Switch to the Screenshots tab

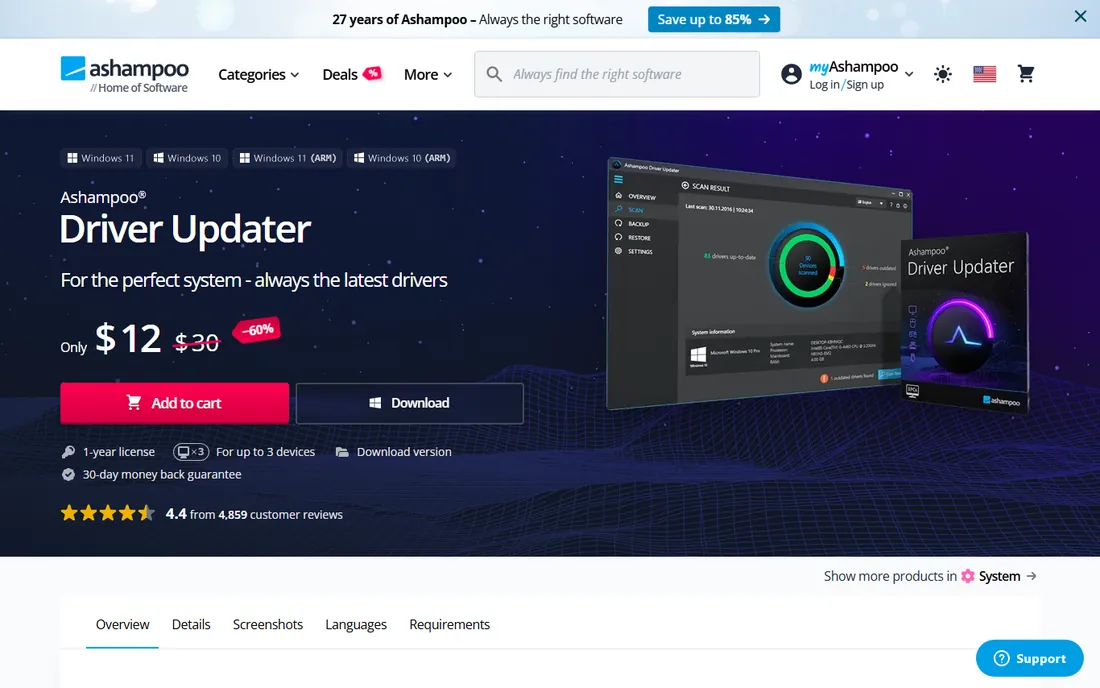click(268, 624)
